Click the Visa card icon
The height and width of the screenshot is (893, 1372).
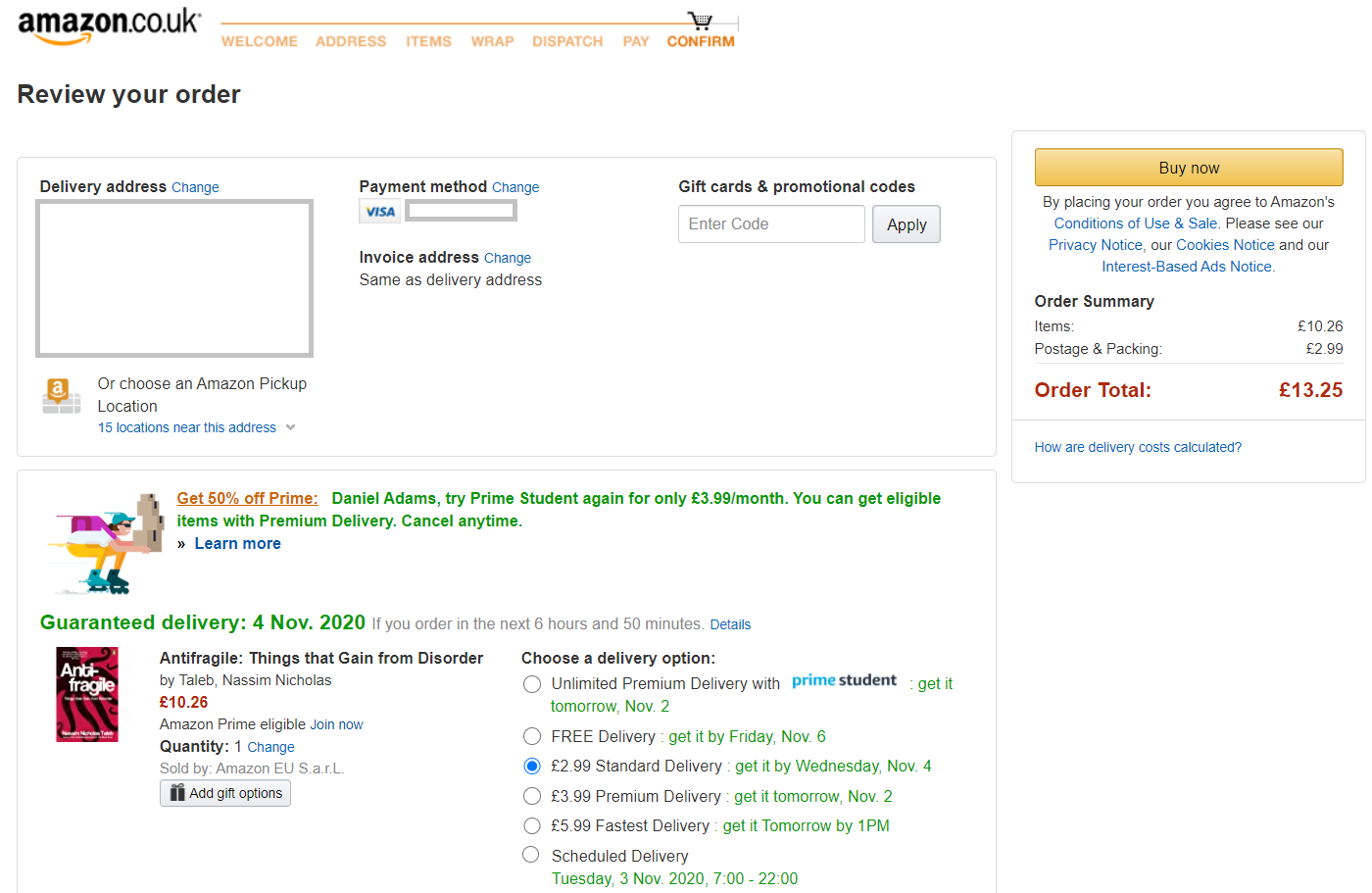380,211
